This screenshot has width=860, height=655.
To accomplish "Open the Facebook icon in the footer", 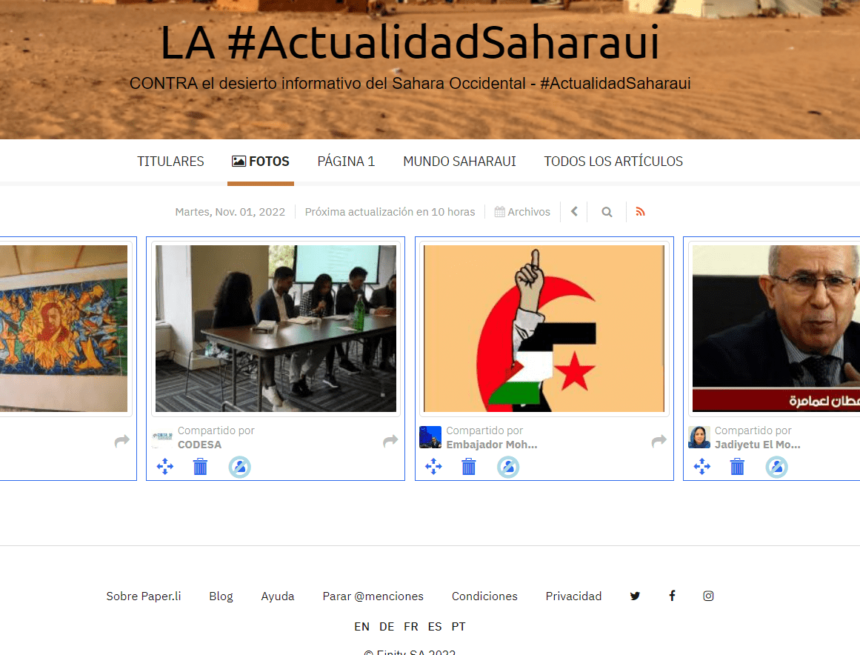I will (671, 595).
